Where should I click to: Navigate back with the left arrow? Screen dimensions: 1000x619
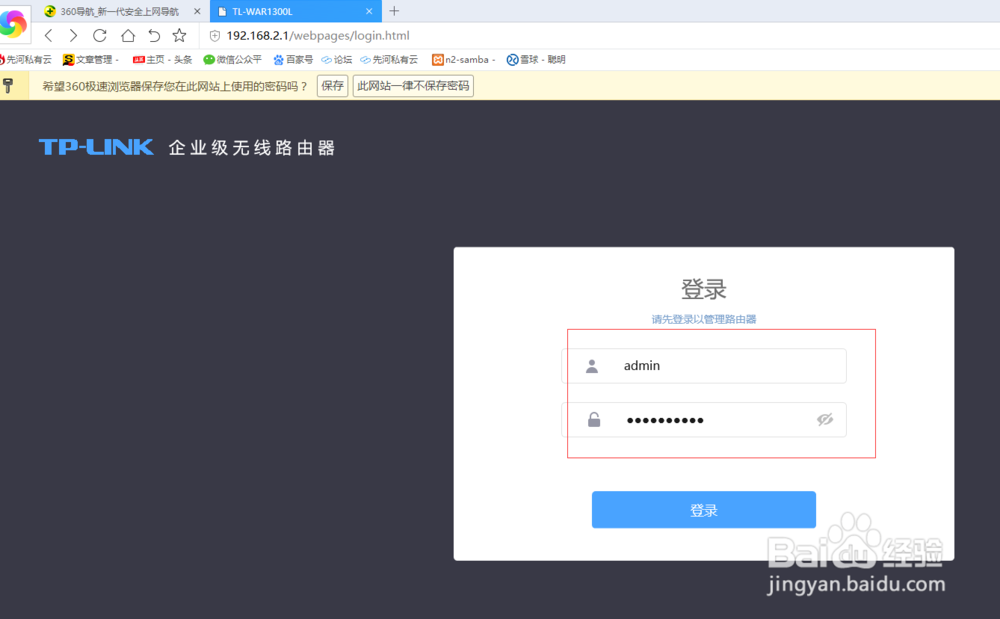click(x=48, y=35)
